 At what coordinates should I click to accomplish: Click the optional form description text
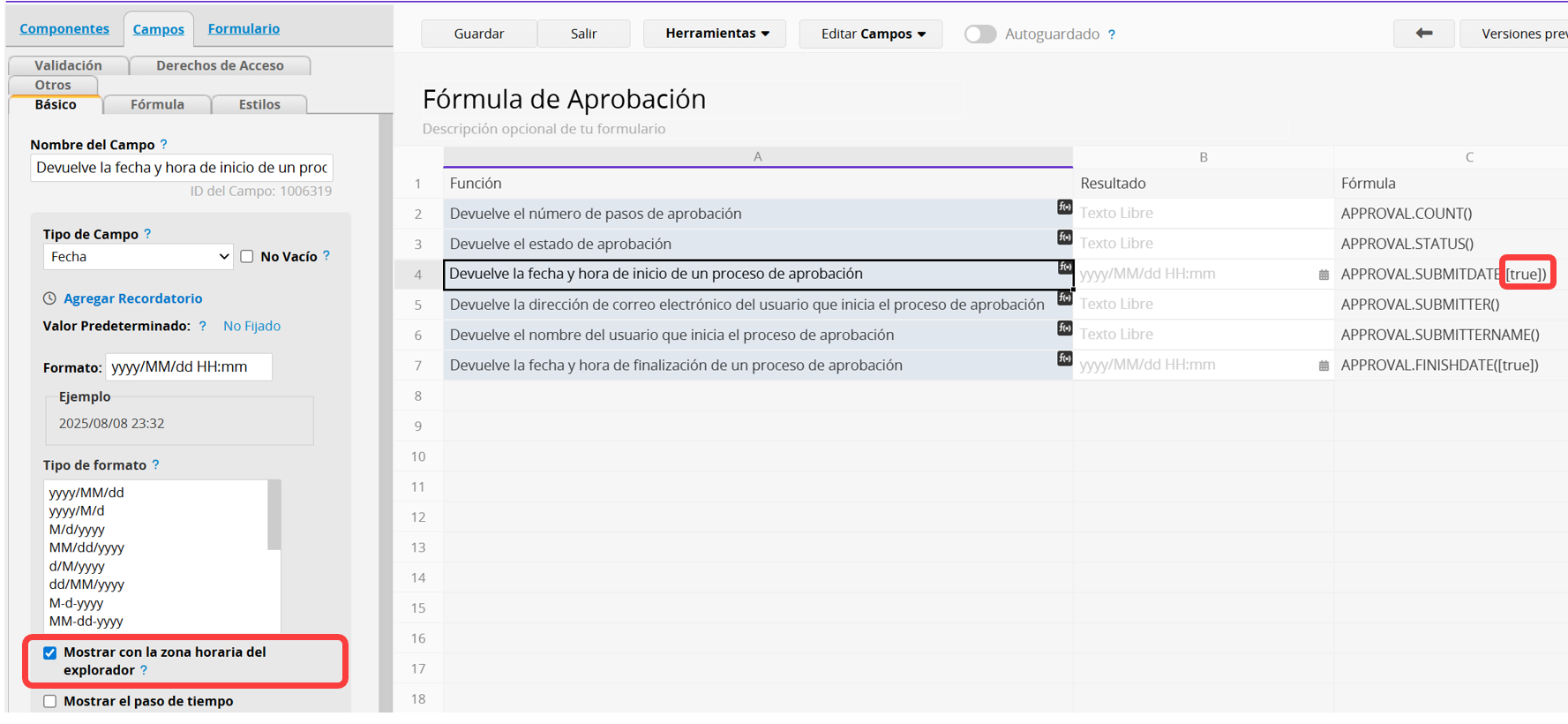point(544,129)
